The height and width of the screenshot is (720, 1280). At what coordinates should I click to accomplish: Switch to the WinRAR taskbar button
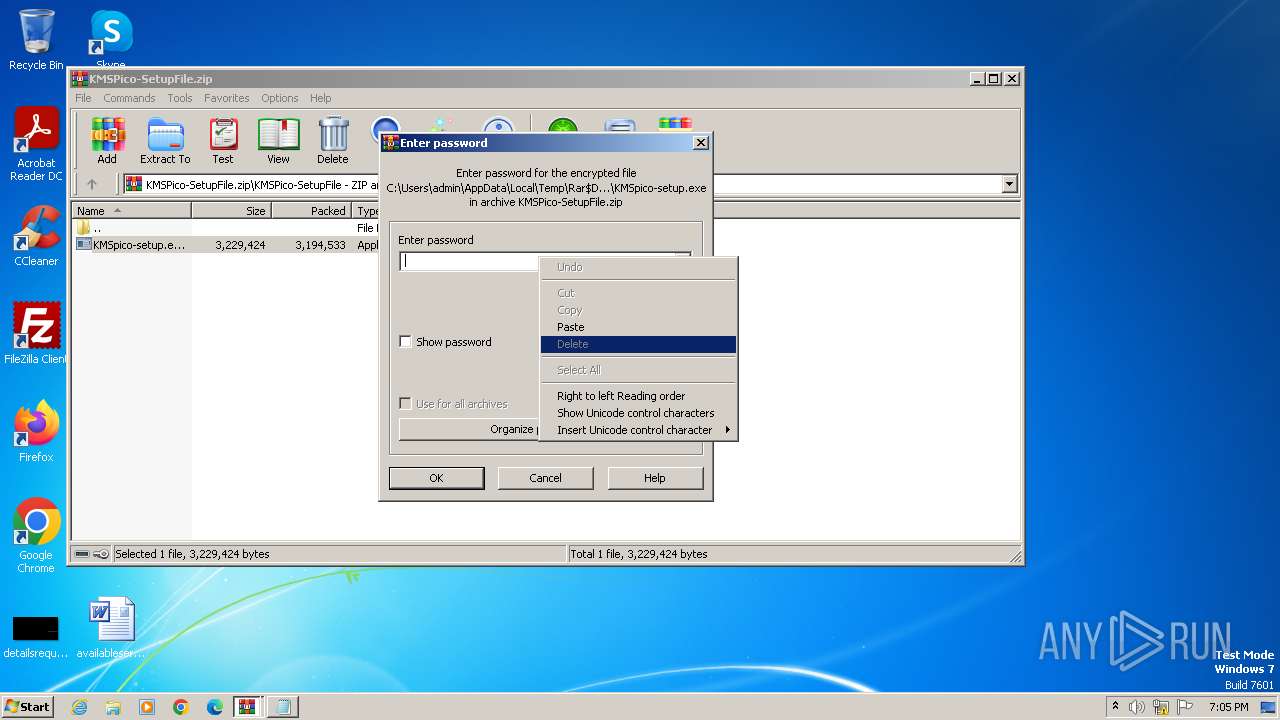tap(248, 707)
